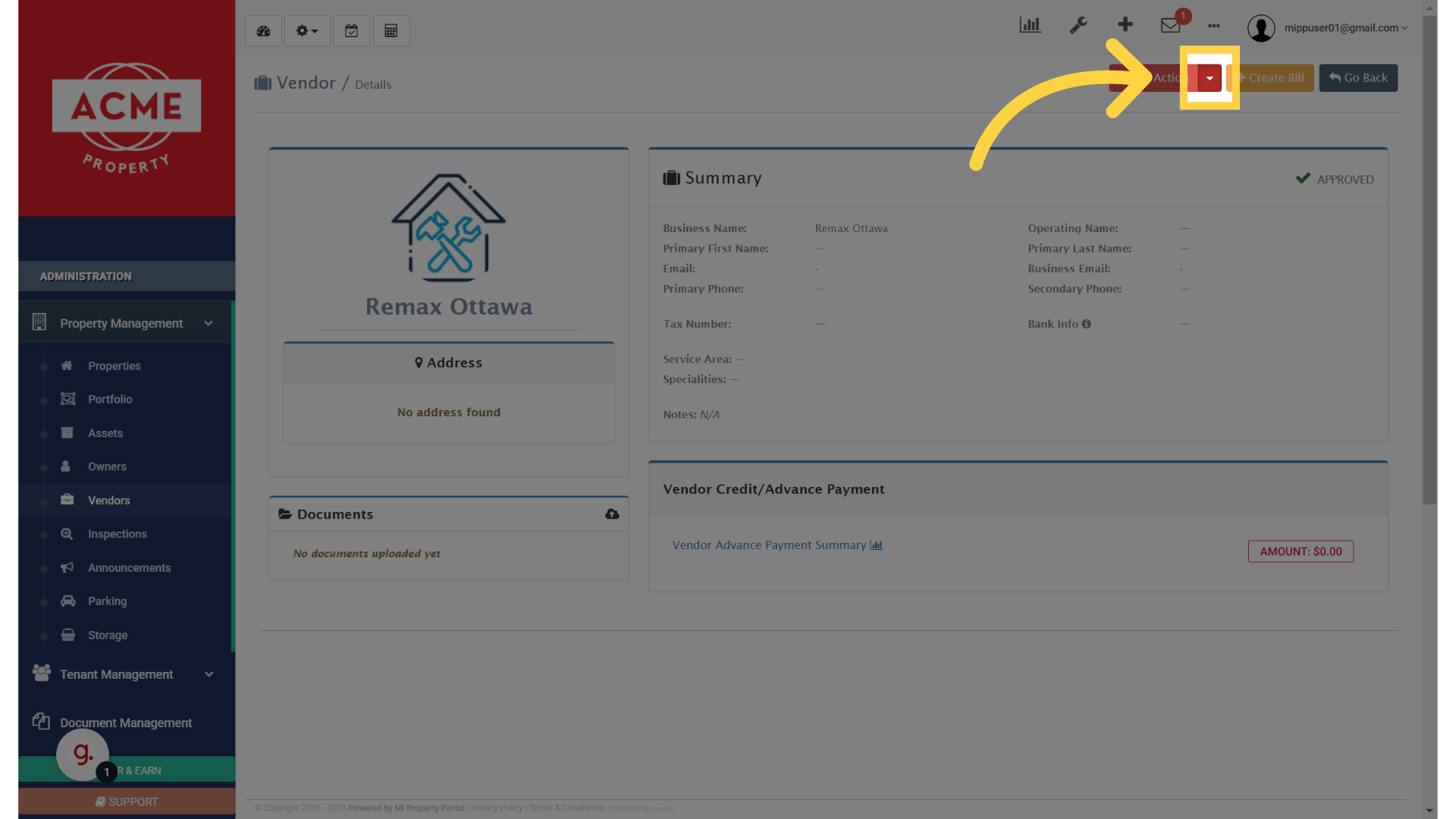Open Properties in the sidebar

[x=114, y=366]
